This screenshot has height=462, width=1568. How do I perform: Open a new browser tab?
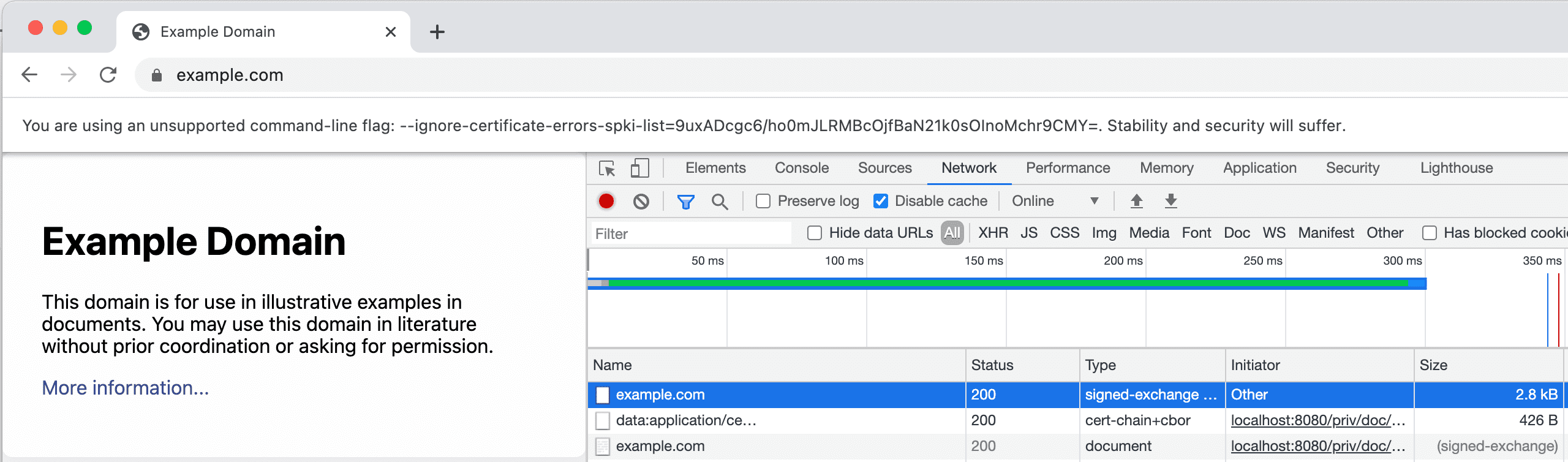(x=437, y=32)
